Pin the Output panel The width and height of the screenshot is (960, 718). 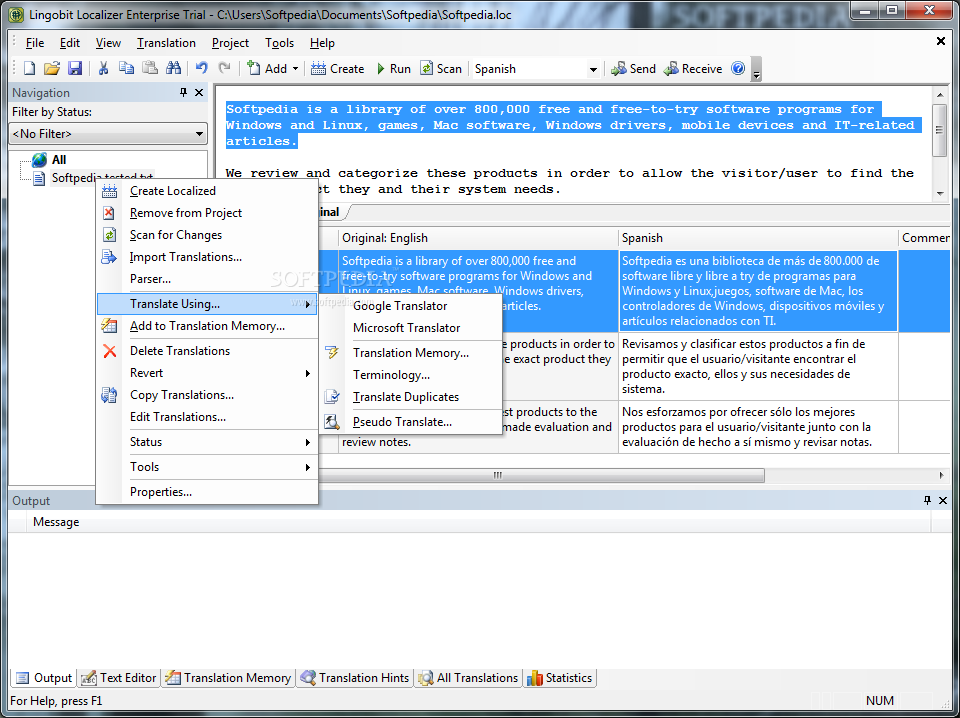tap(927, 501)
